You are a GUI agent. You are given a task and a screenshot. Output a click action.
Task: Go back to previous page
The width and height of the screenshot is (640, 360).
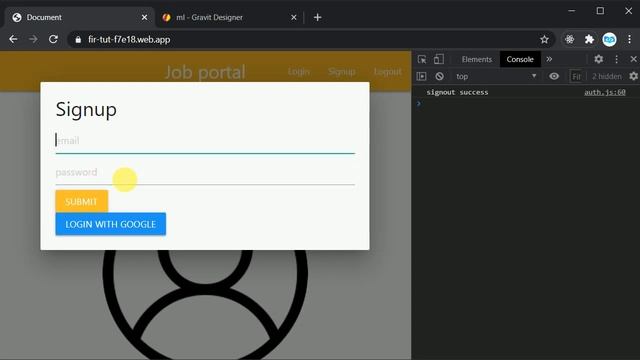coord(13,39)
